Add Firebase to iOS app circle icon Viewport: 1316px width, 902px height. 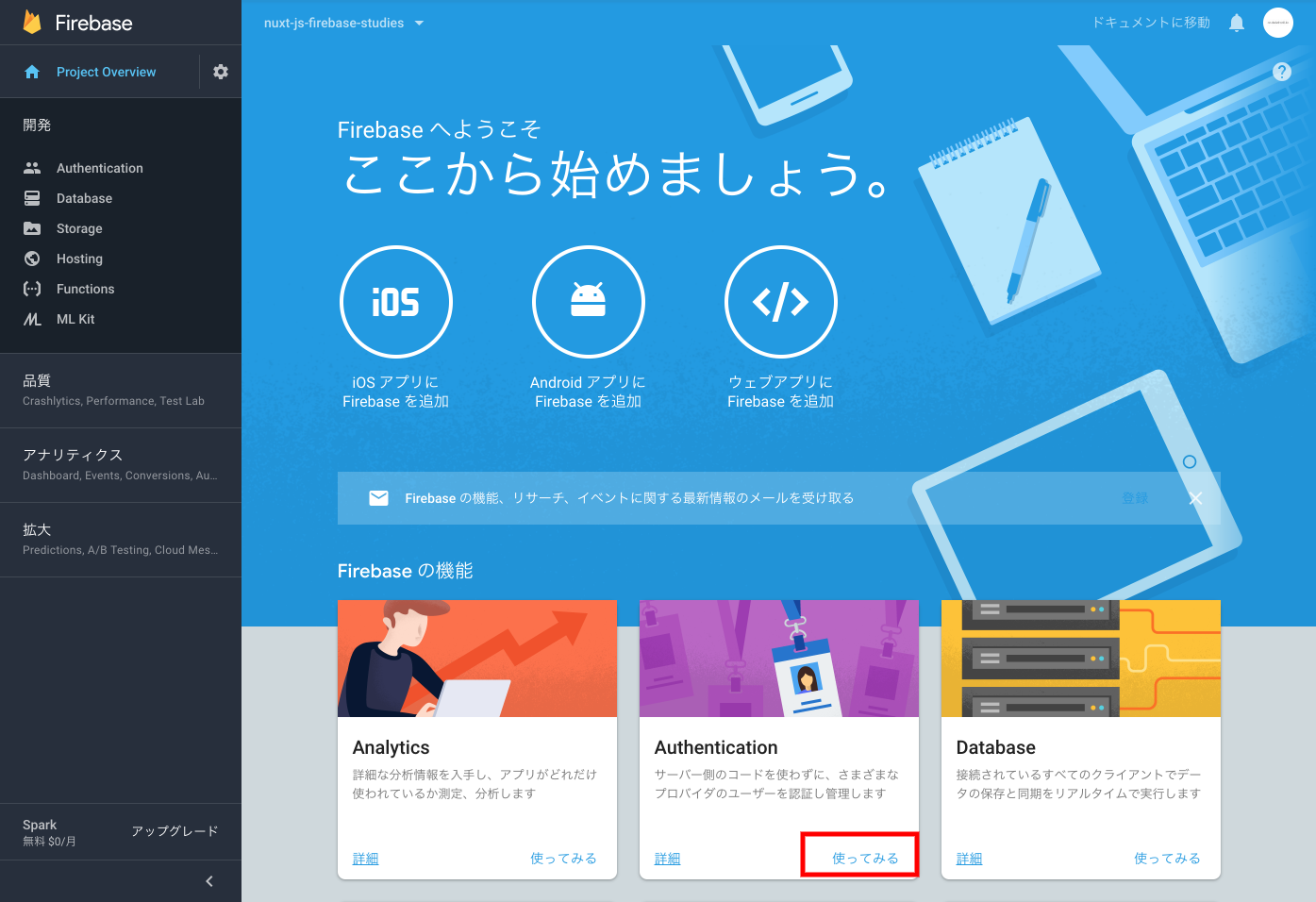[x=396, y=302]
